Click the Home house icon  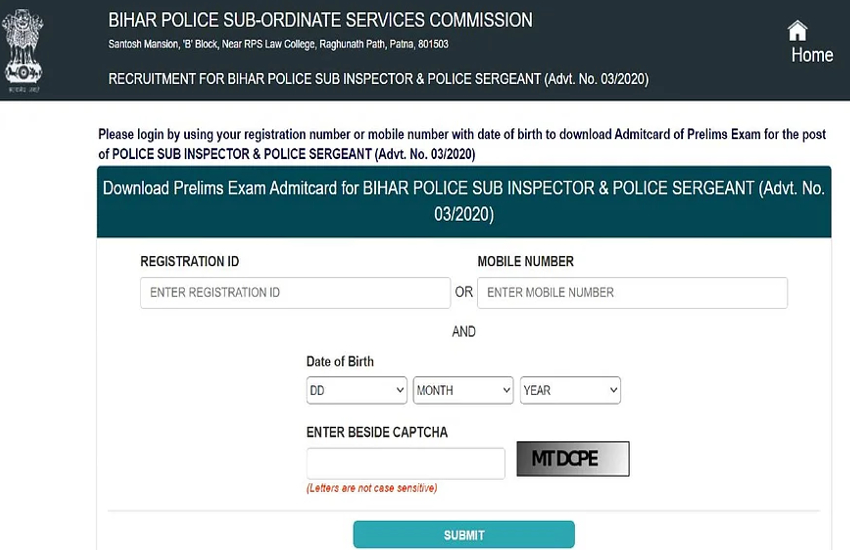coord(797,31)
